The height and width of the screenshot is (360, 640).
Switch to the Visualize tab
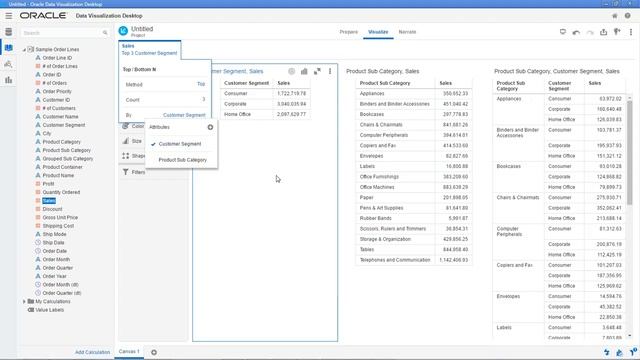click(x=378, y=32)
